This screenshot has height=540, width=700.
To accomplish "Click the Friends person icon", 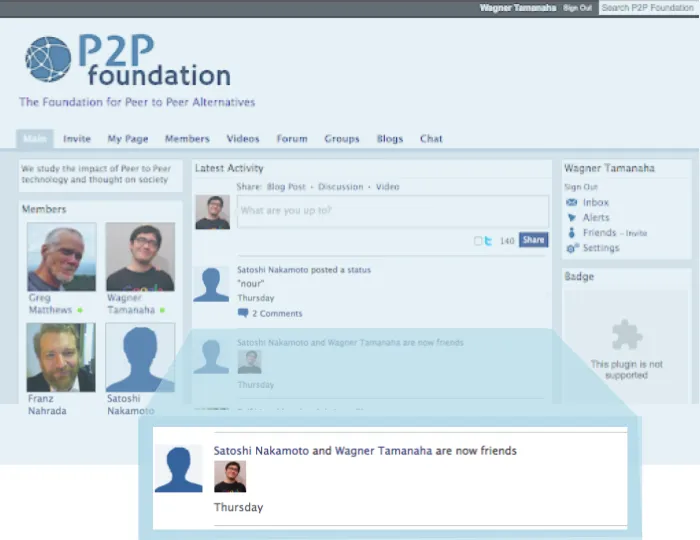I will point(571,233).
